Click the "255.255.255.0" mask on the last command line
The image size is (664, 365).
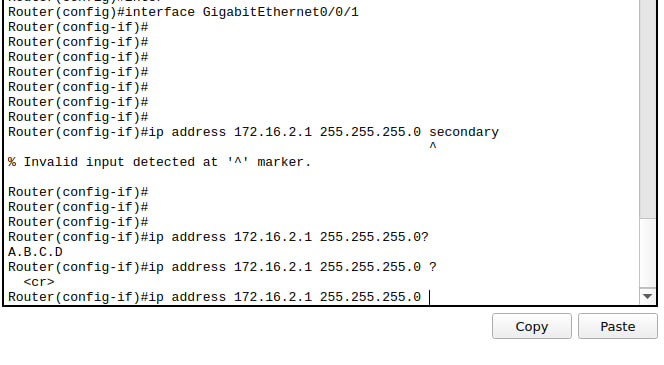[370, 297]
